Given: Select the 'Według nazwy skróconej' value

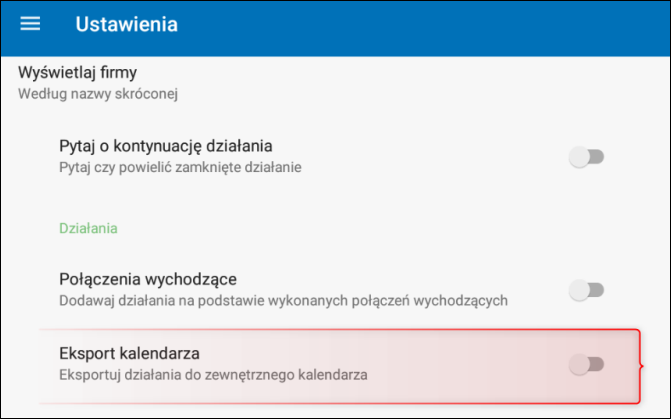Looking at the screenshot, I should tap(98, 94).
